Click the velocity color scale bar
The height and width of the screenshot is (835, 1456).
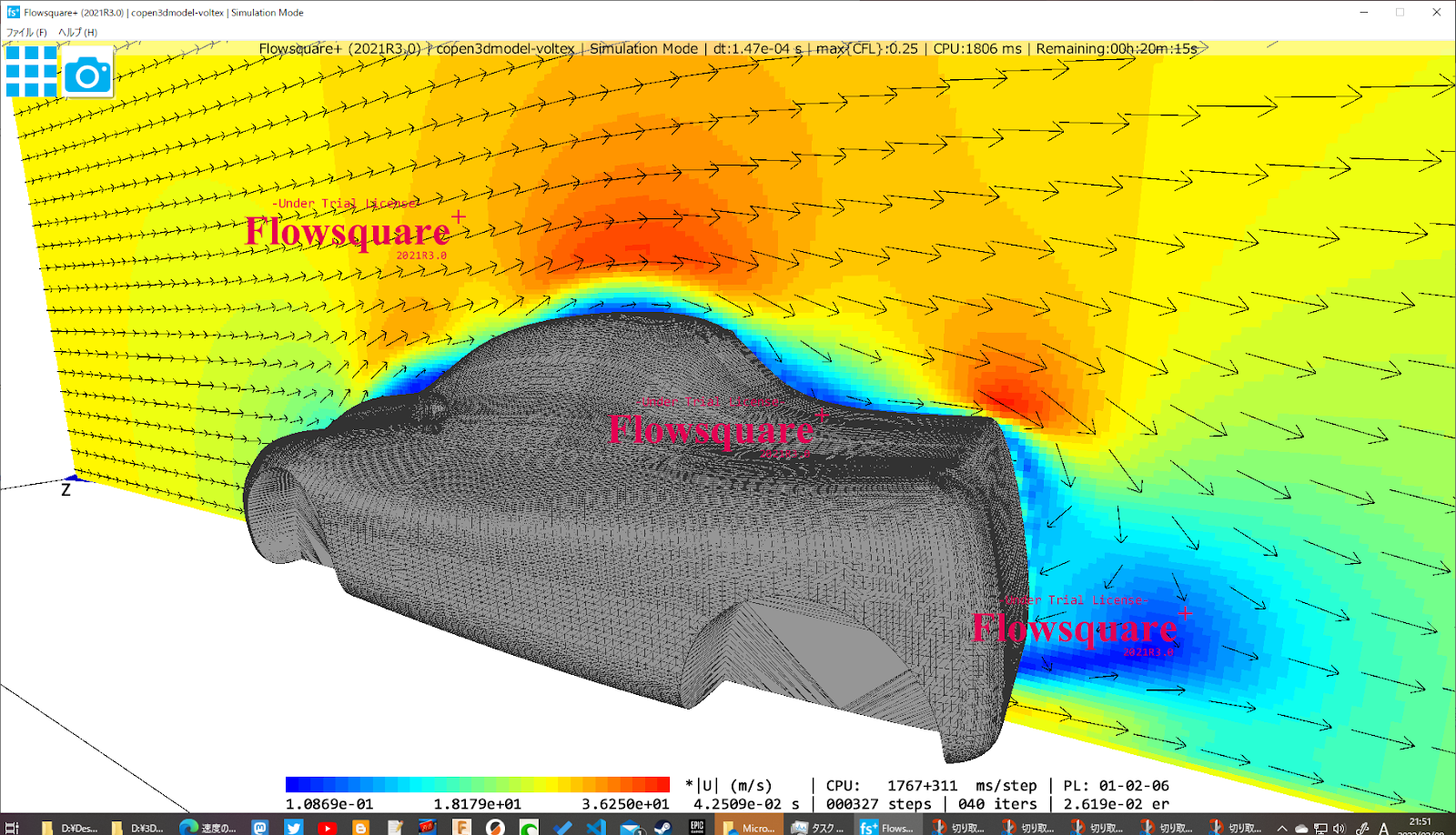tap(478, 784)
